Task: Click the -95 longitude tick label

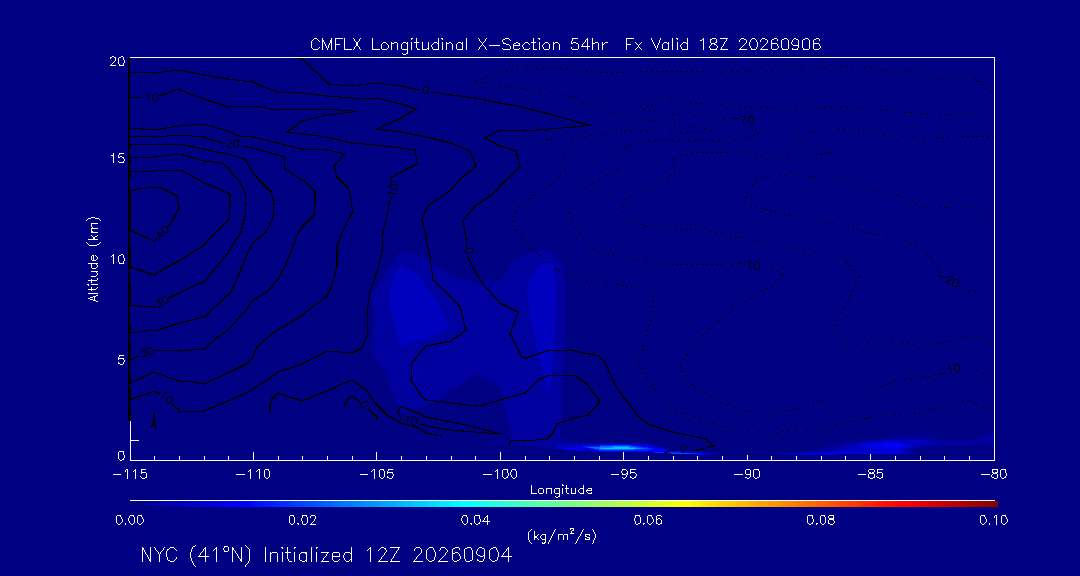Action: [x=623, y=475]
